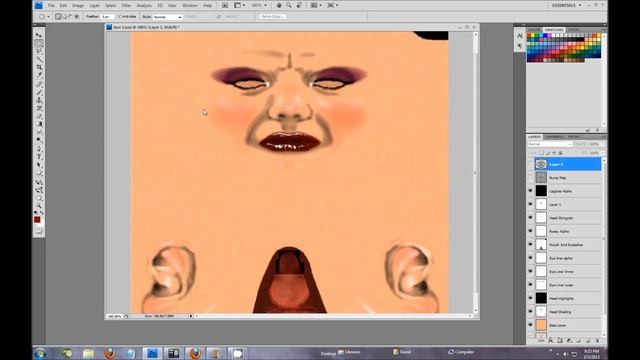Click the Rotate View icon in application bar
Screen dimensions: 640x360
(299, 5)
